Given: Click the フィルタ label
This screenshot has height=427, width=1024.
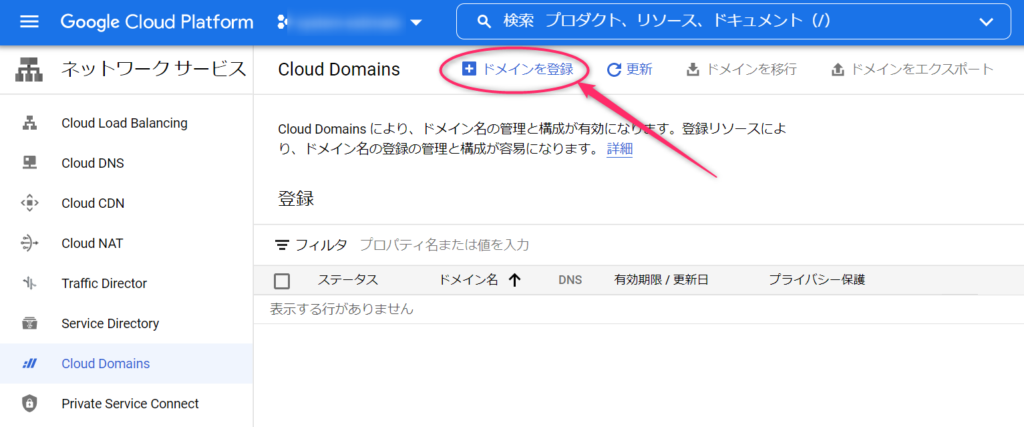Looking at the screenshot, I should click(x=321, y=245).
